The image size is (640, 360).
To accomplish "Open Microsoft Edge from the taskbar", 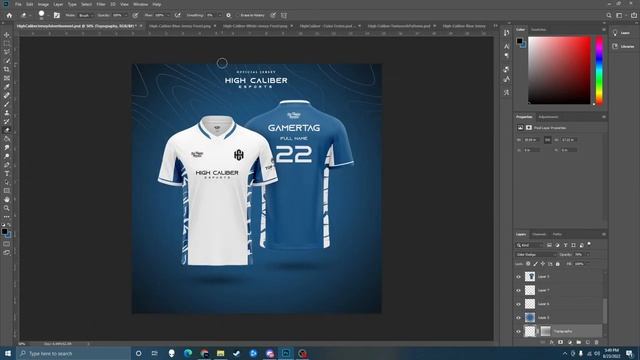I will [188, 353].
